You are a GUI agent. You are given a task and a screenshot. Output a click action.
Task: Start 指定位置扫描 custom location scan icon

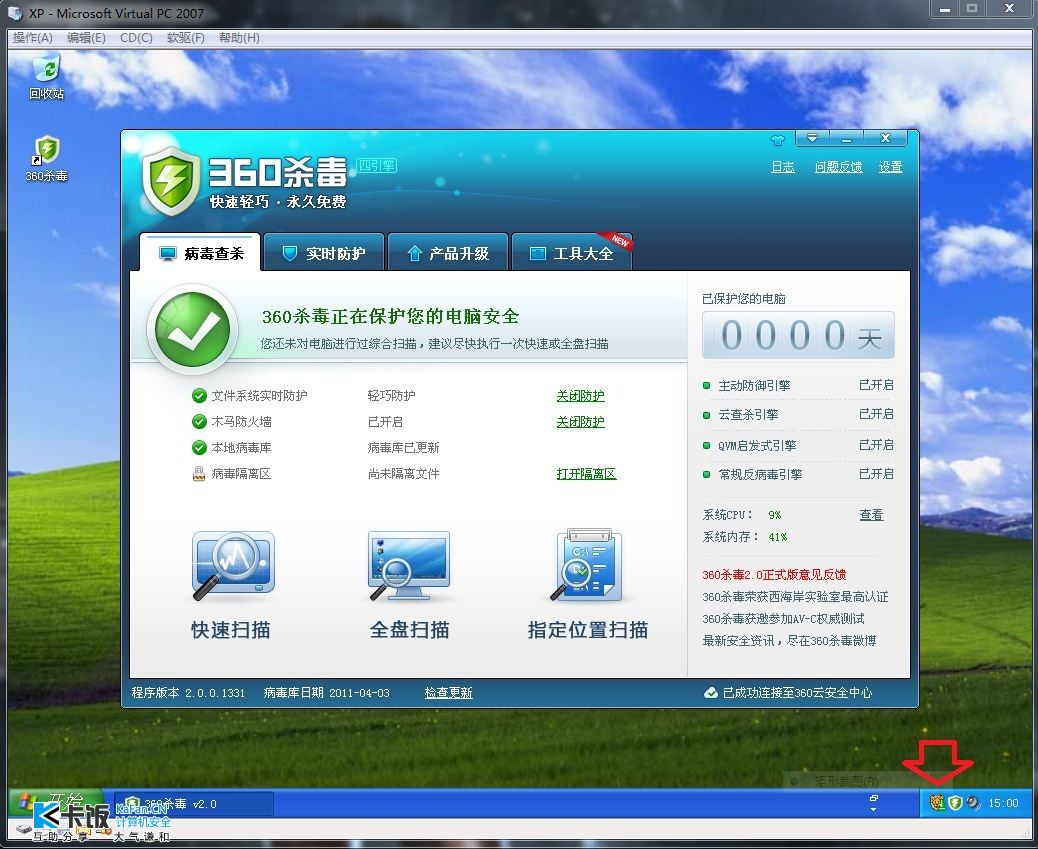pyautogui.click(x=587, y=565)
